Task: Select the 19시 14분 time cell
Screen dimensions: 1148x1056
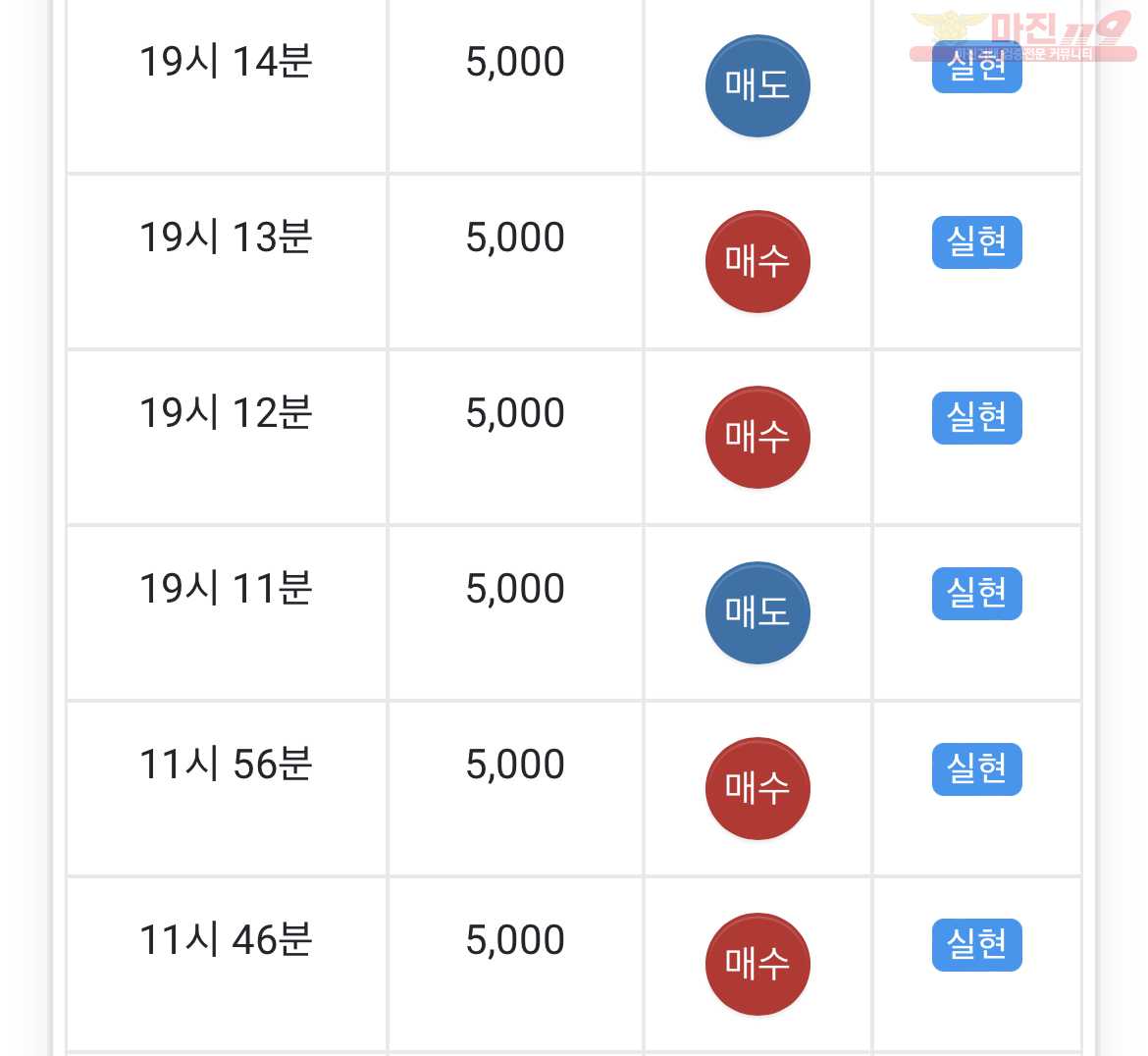Action: [x=227, y=85]
